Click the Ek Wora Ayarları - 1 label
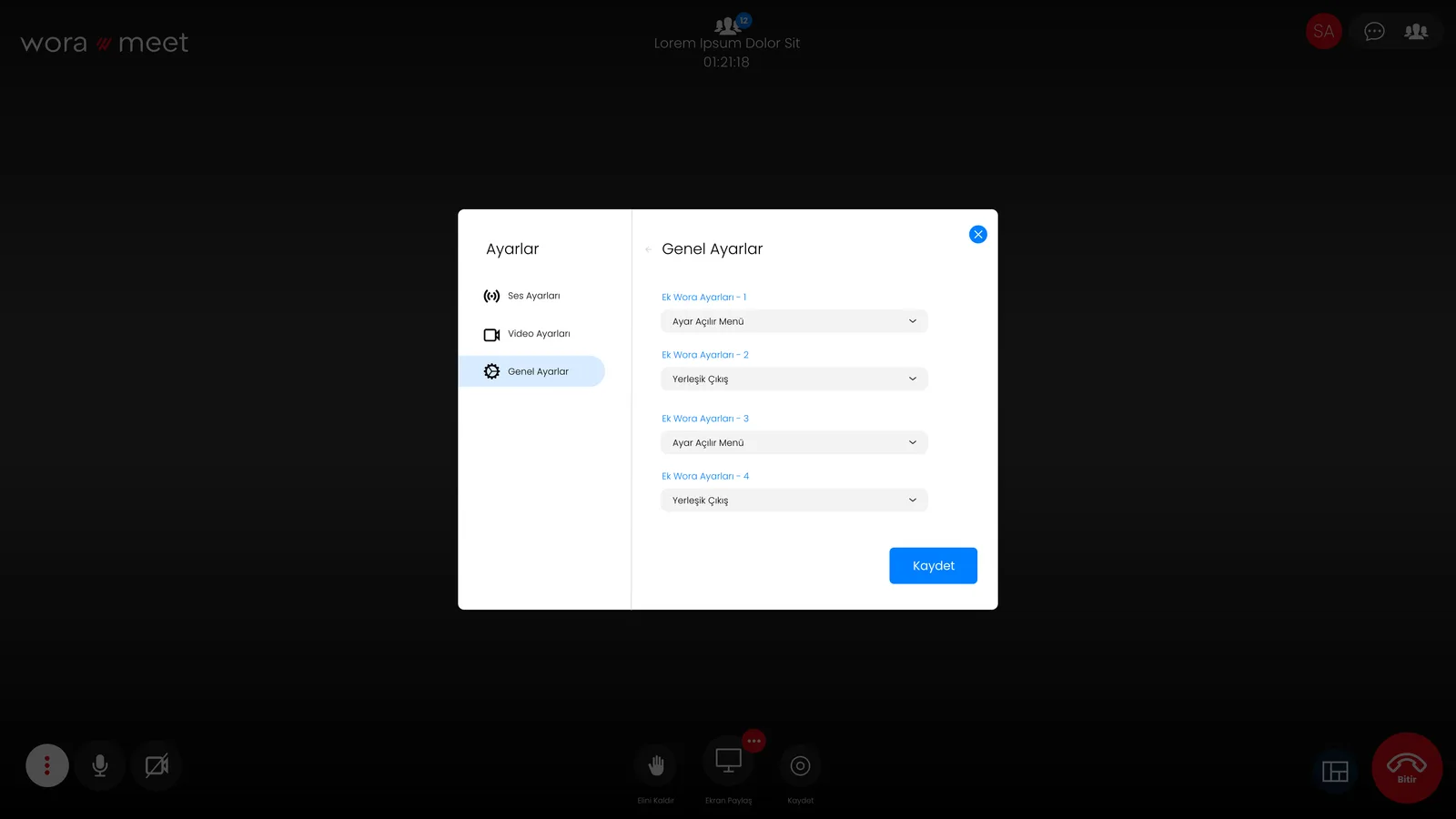 703,298
